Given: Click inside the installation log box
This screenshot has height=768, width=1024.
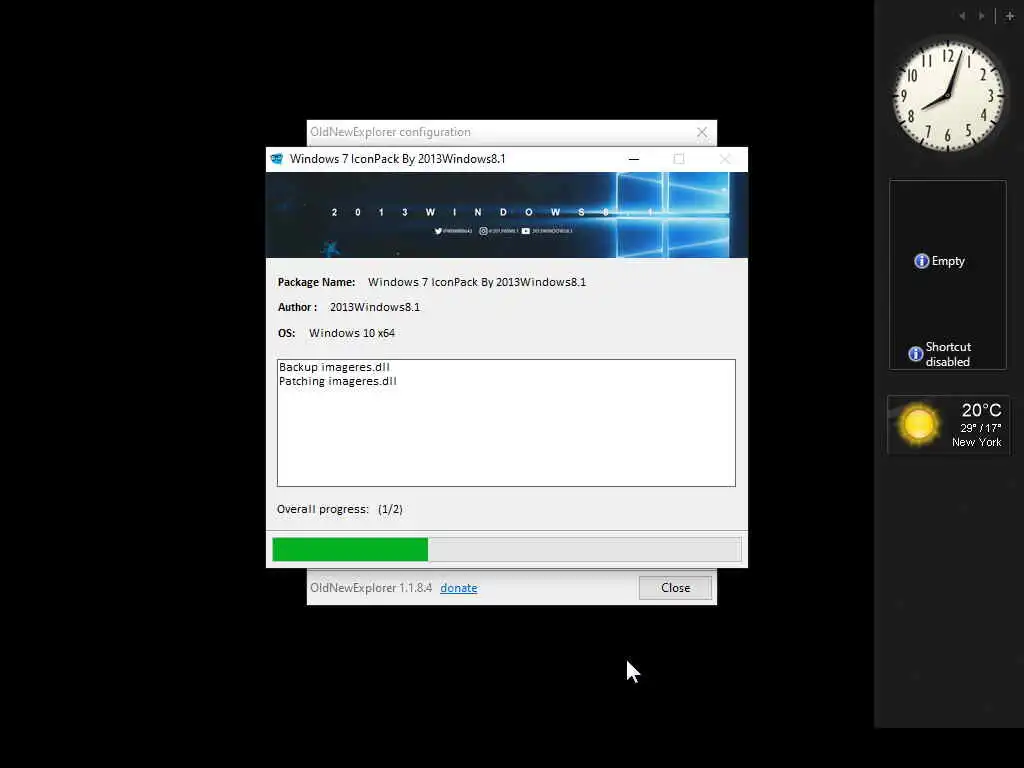Looking at the screenshot, I should [x=506, y=423].
